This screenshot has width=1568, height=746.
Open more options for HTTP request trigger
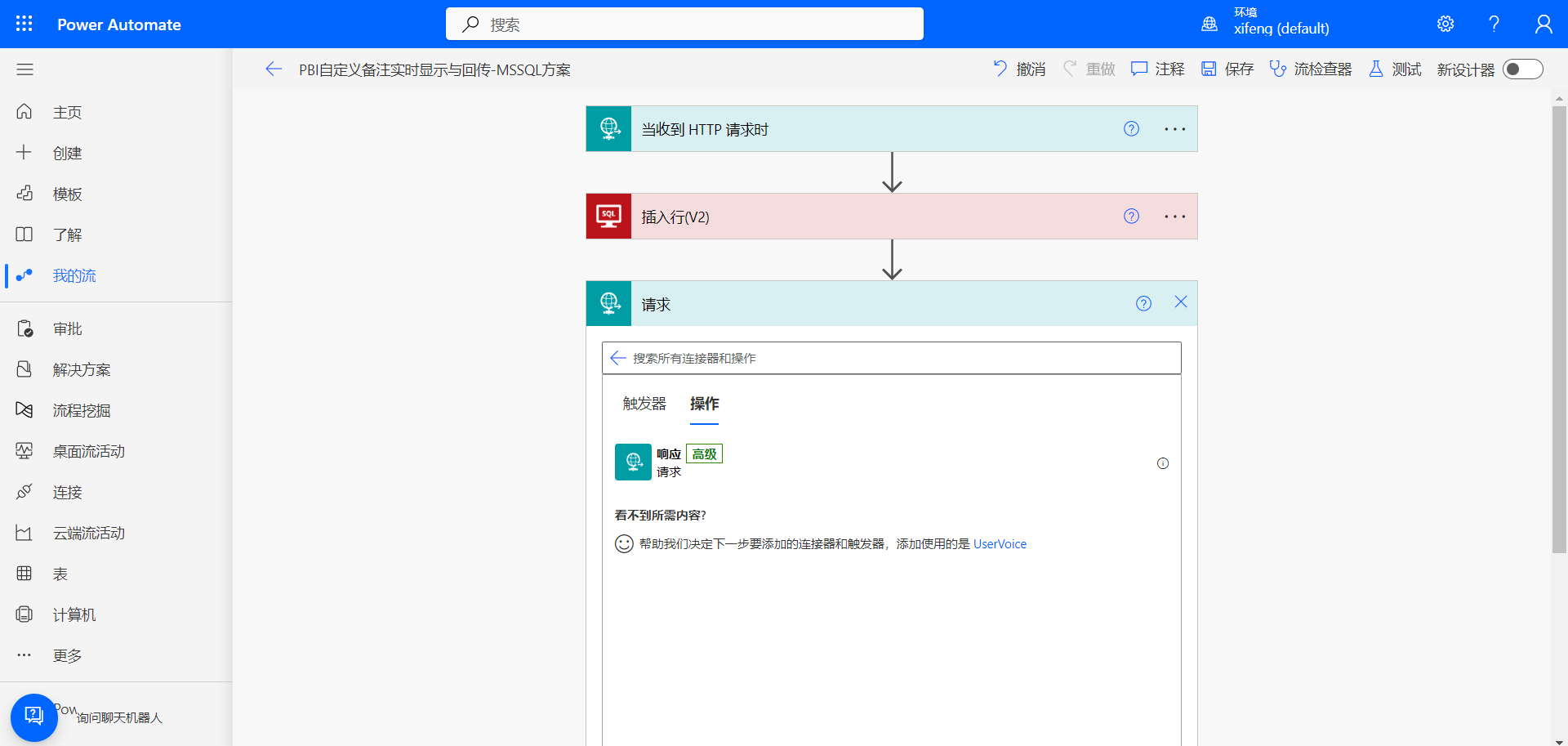(x=1174, y=129)
